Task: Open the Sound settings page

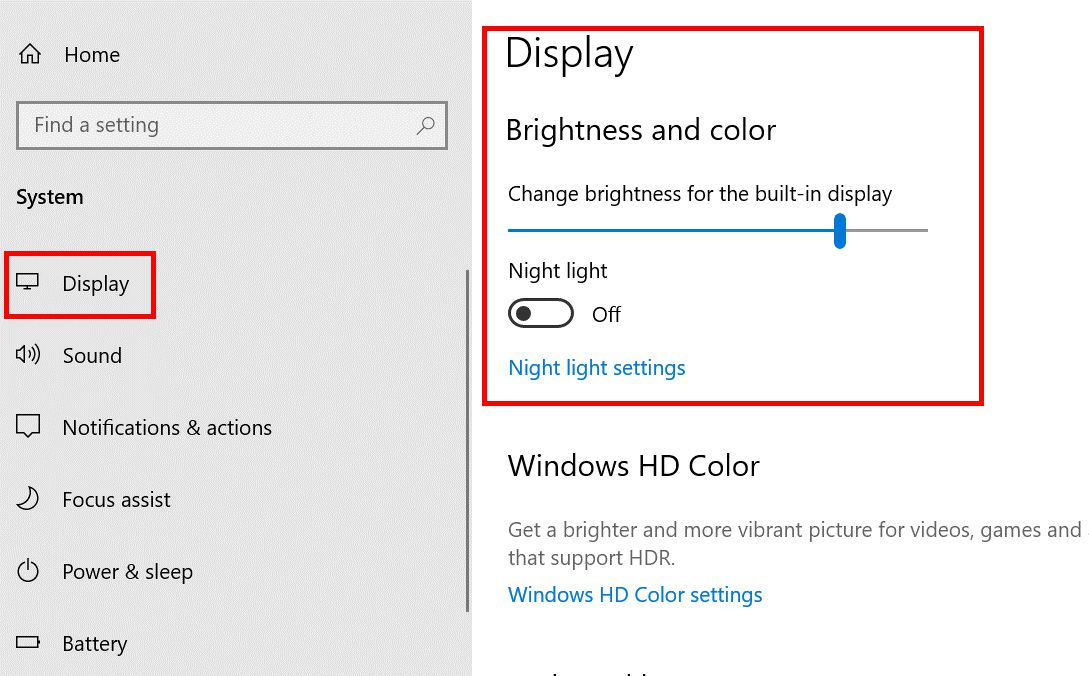Action: point(92,355)
